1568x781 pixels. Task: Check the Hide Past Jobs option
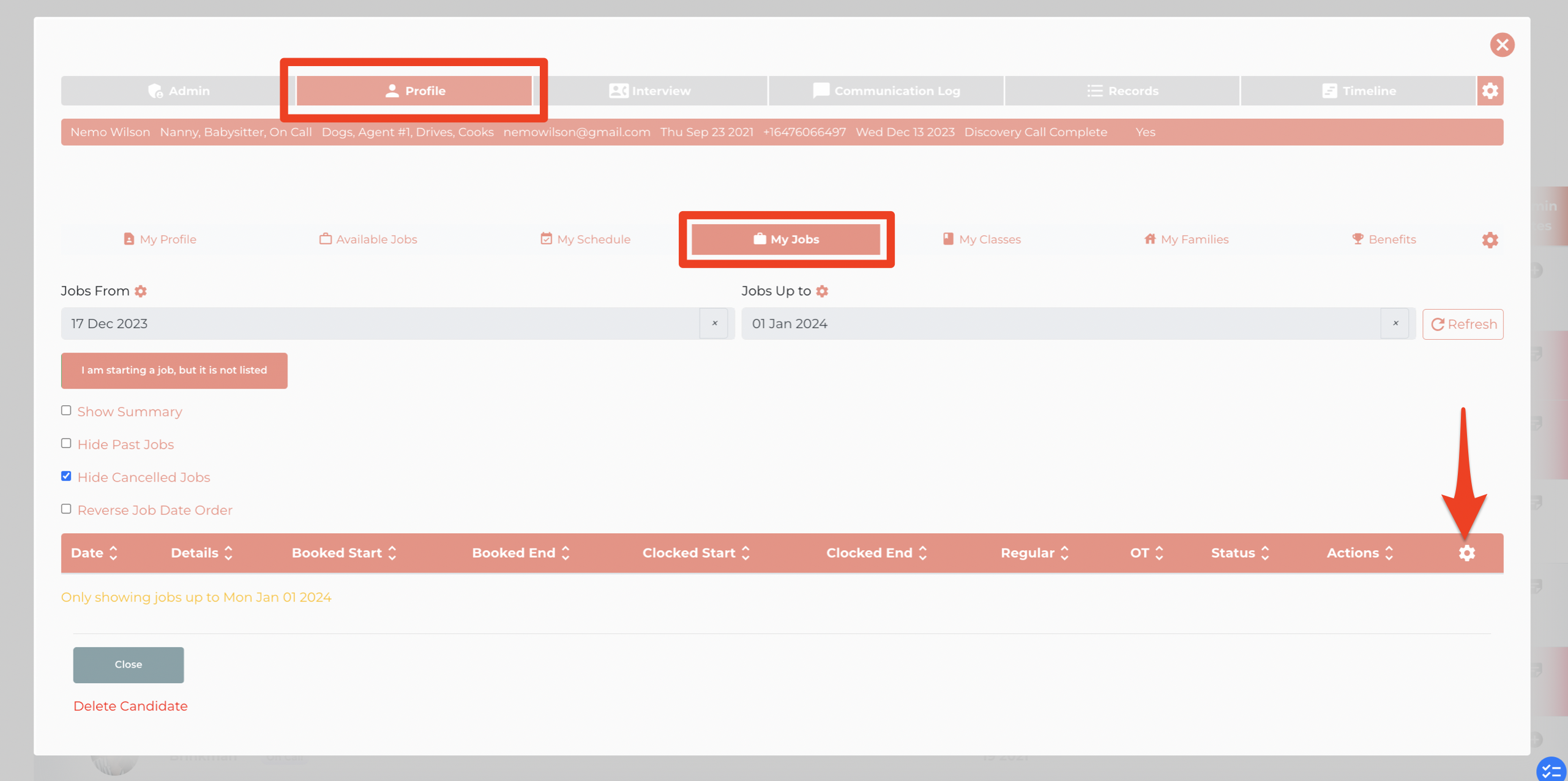(66, 444)
